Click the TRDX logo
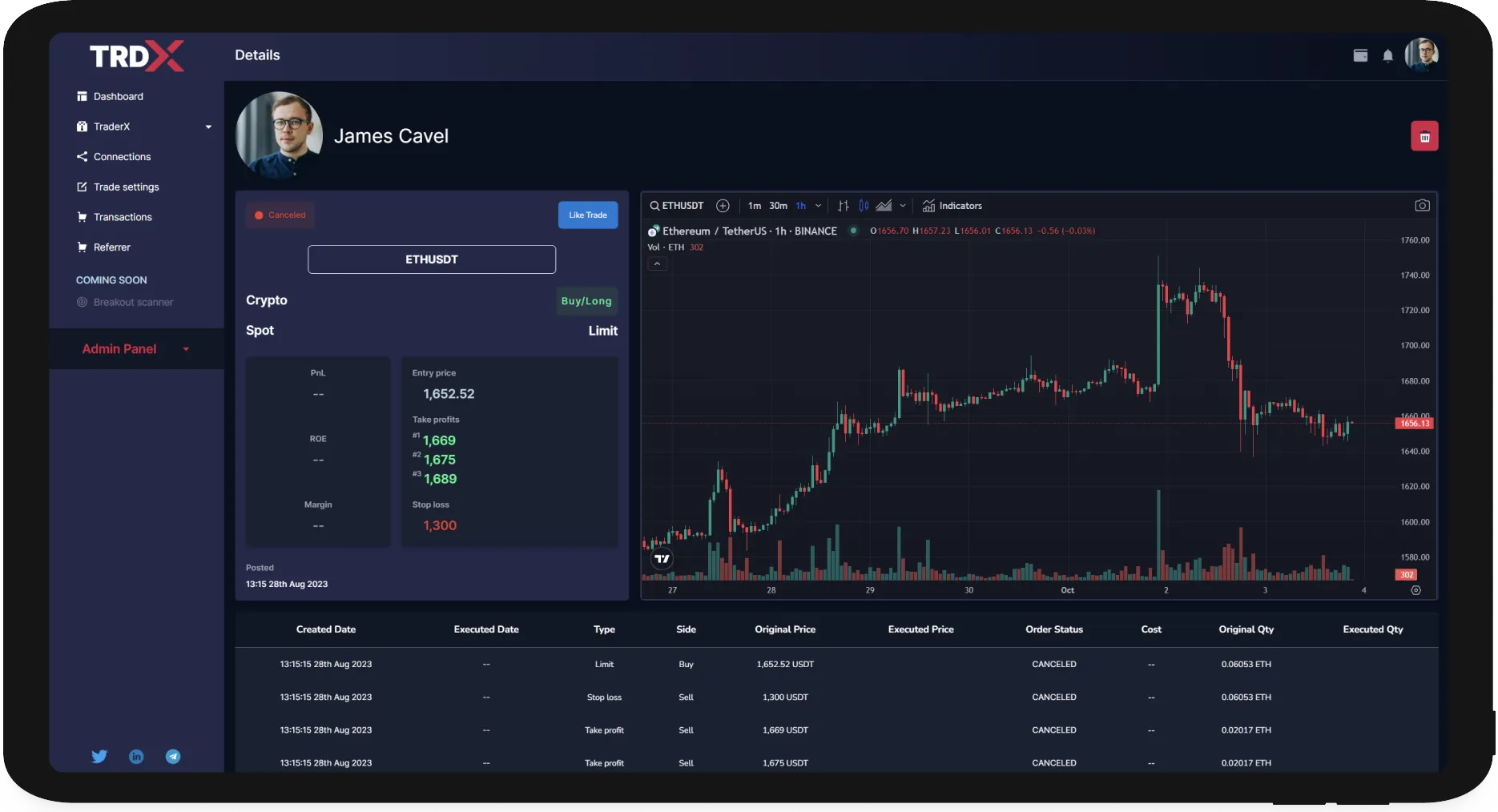 tap(137, 56)
